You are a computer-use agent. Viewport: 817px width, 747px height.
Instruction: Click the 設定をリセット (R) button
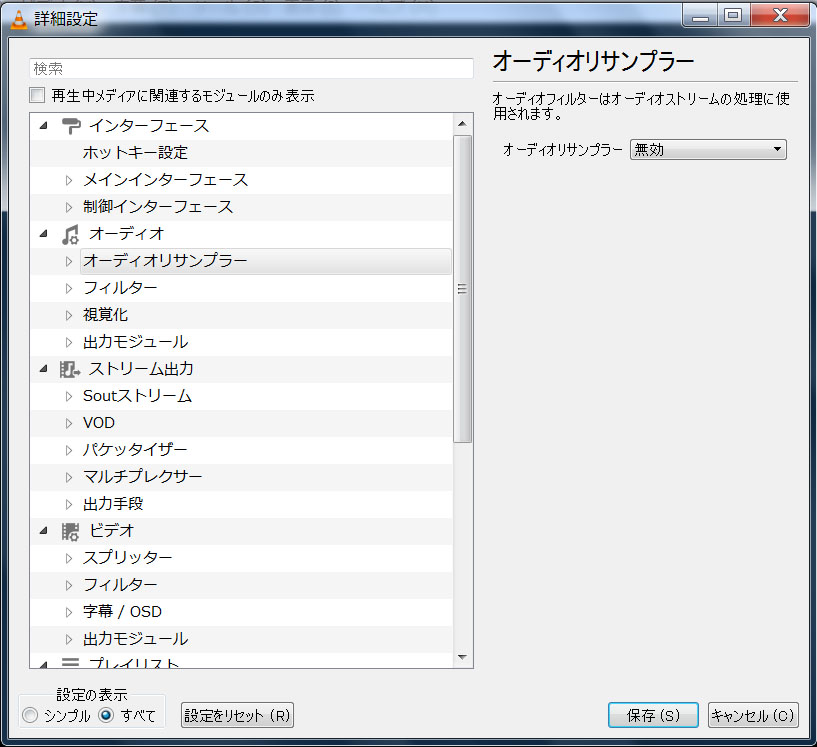pos(237,715)
